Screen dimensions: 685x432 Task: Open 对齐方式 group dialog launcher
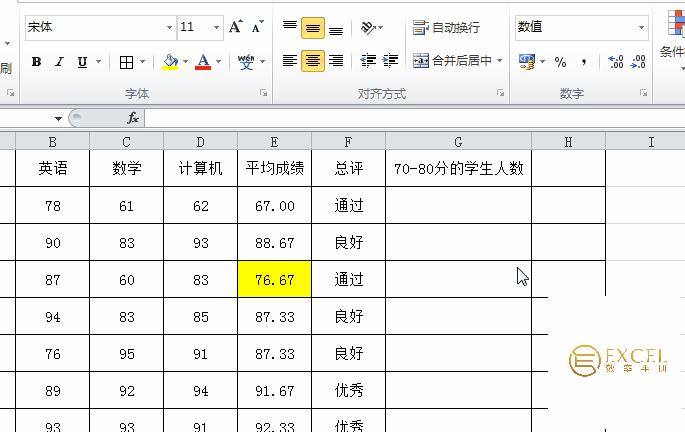500,93
